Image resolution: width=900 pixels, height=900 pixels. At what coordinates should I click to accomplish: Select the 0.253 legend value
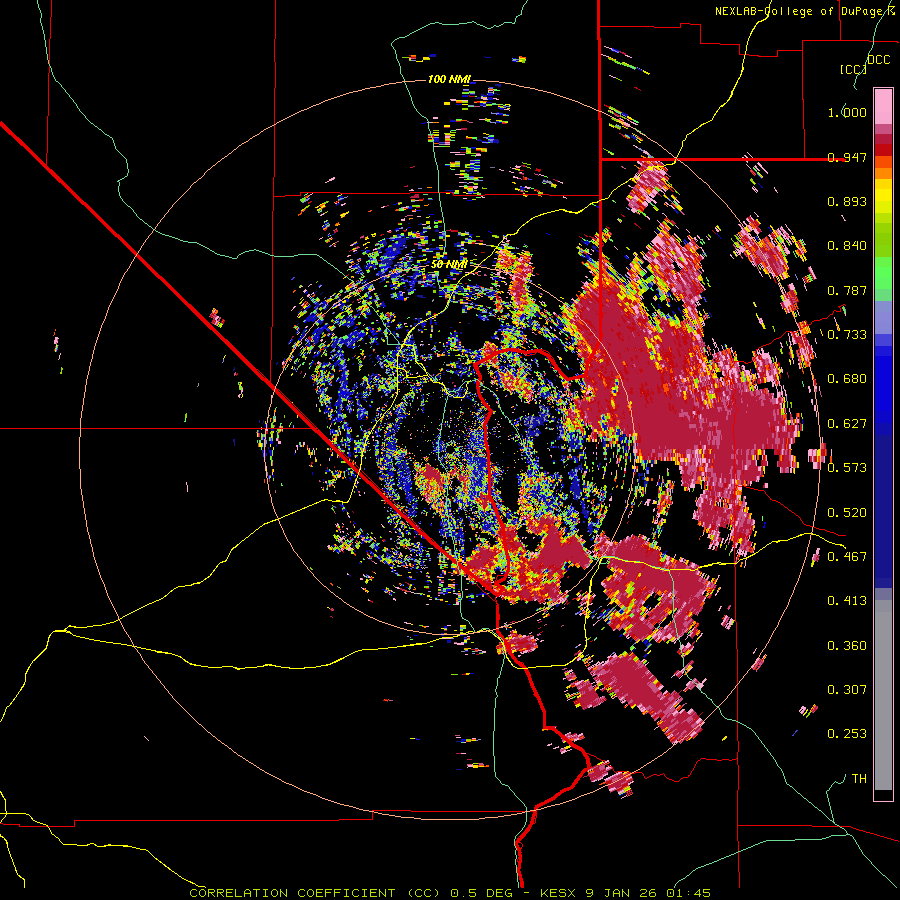click(x=847, y=734)
